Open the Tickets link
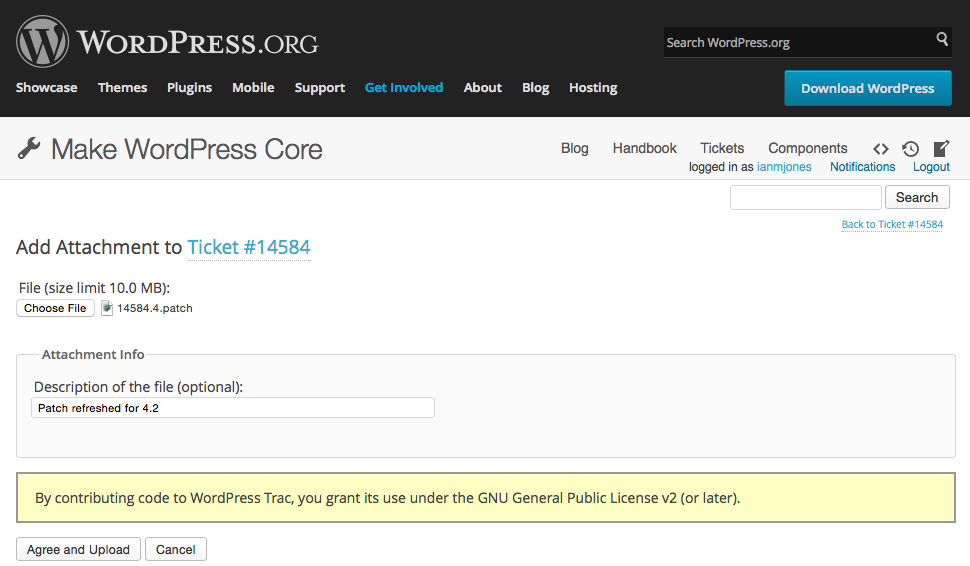This screenshot has width=970, height=566. point(722,148)
